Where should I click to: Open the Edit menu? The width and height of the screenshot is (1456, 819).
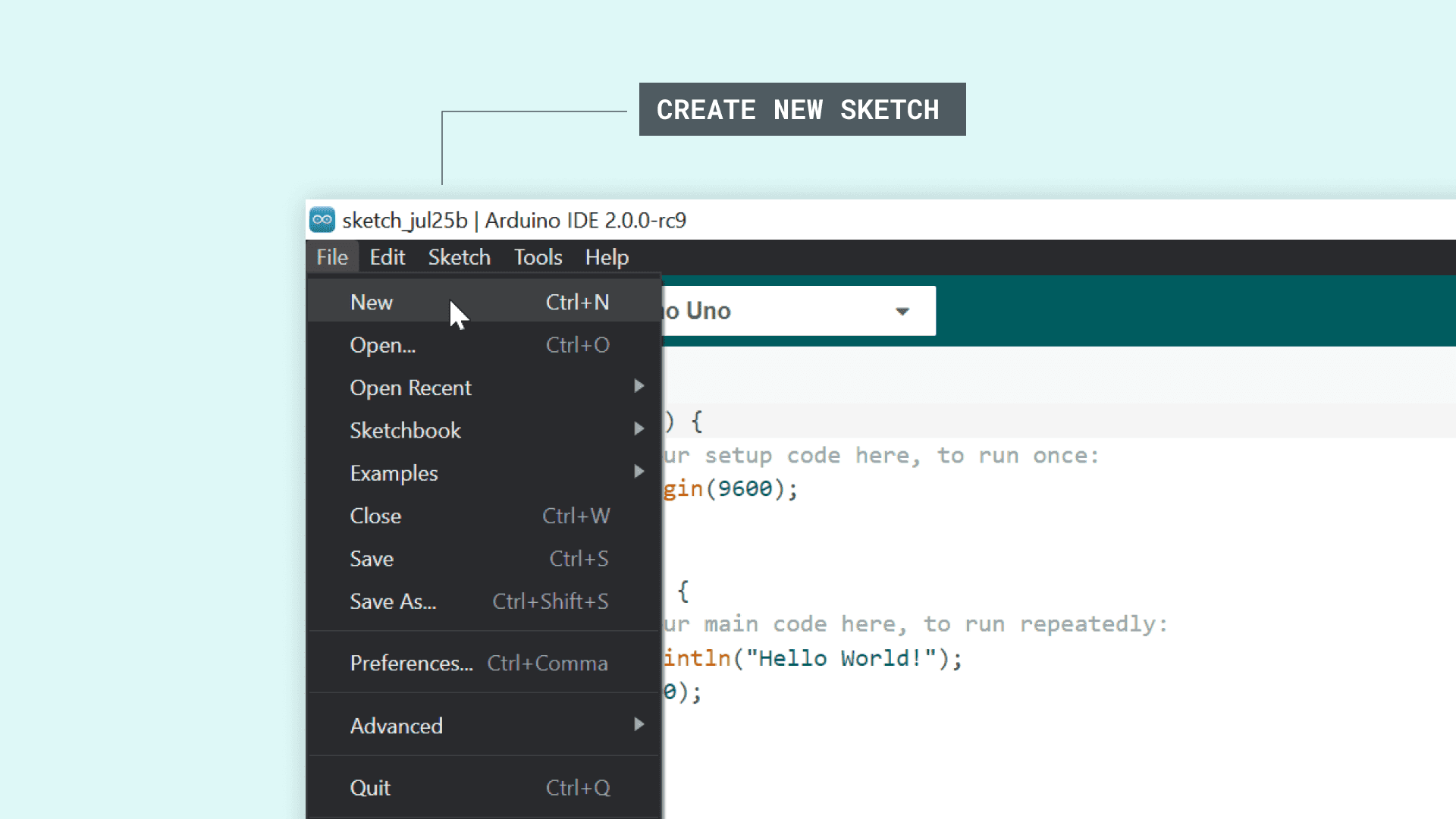(x=387, y=257)
